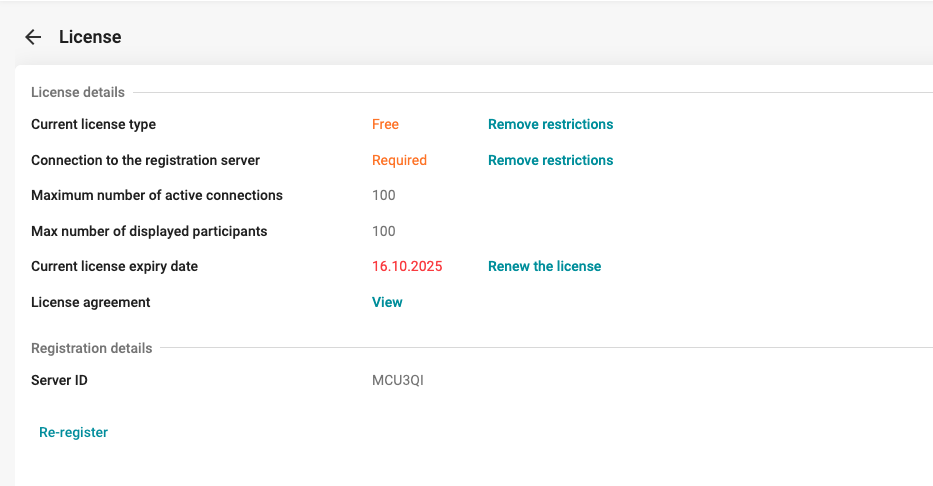Click the License details section header

point(78,92)
